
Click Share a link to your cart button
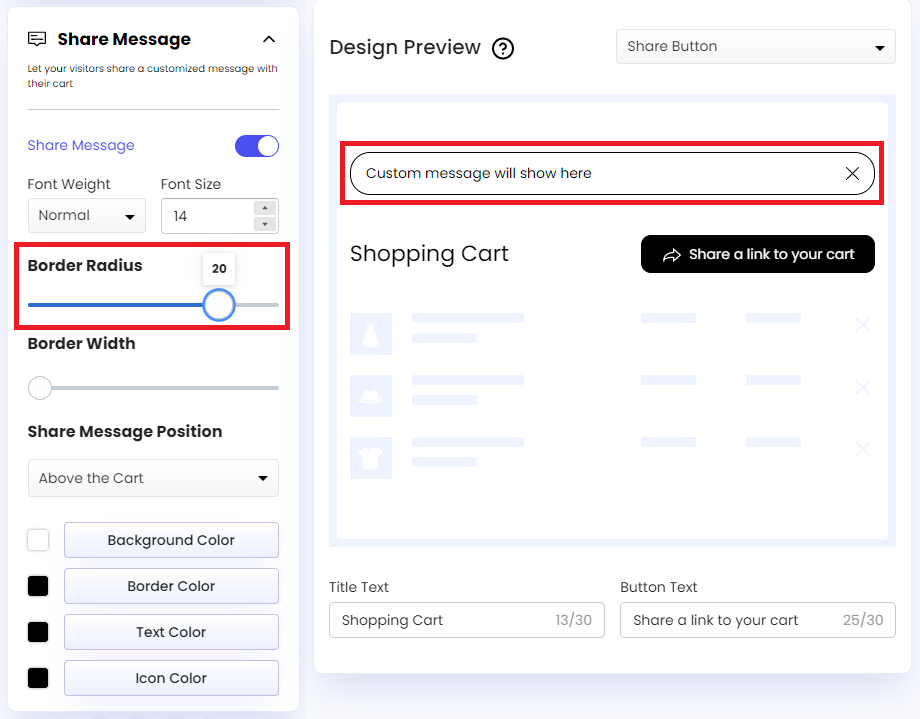coord(757,254)
